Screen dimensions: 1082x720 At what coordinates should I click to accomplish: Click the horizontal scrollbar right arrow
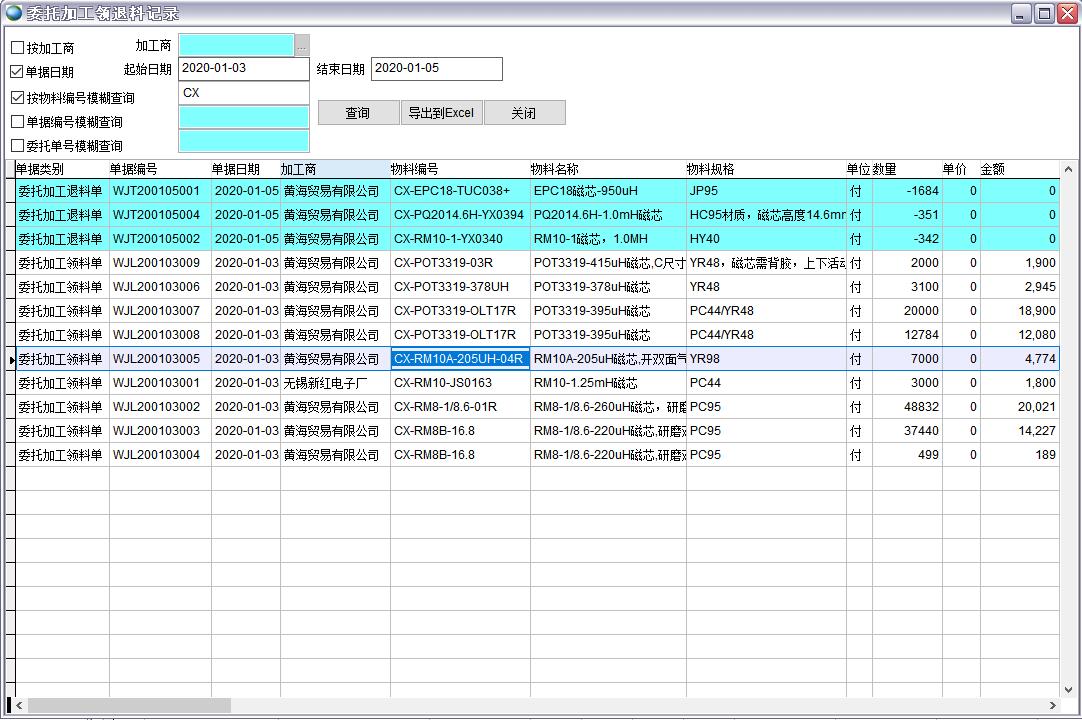tap(1052, 706)
